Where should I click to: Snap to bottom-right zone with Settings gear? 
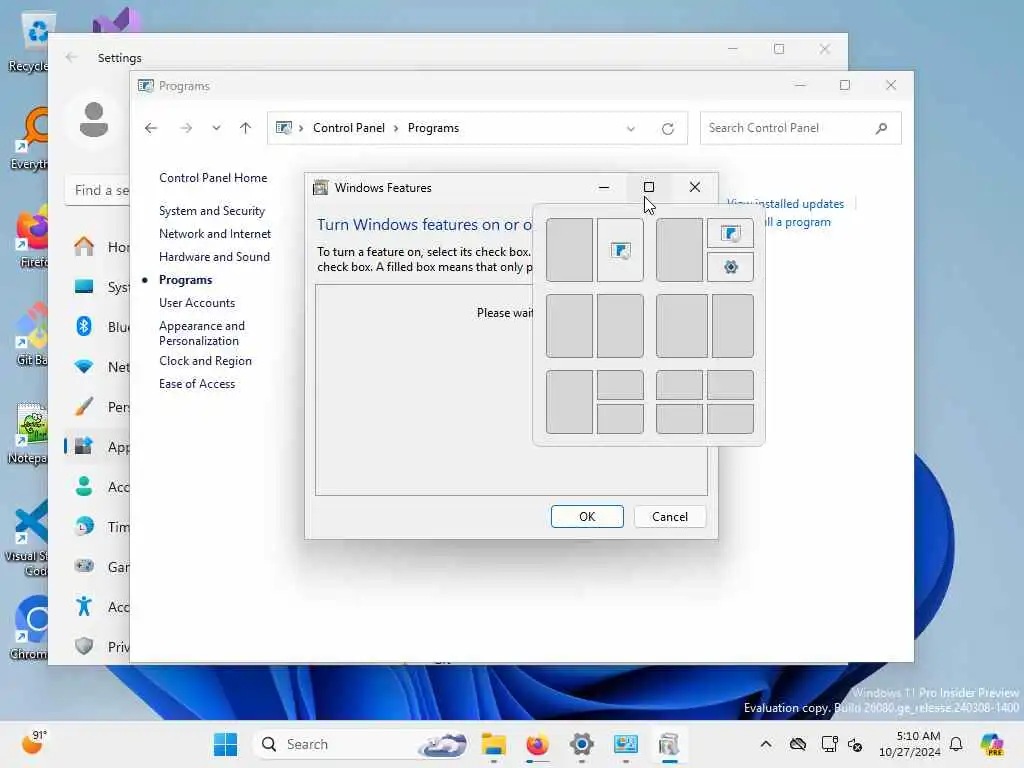click(x=730, y=266)
